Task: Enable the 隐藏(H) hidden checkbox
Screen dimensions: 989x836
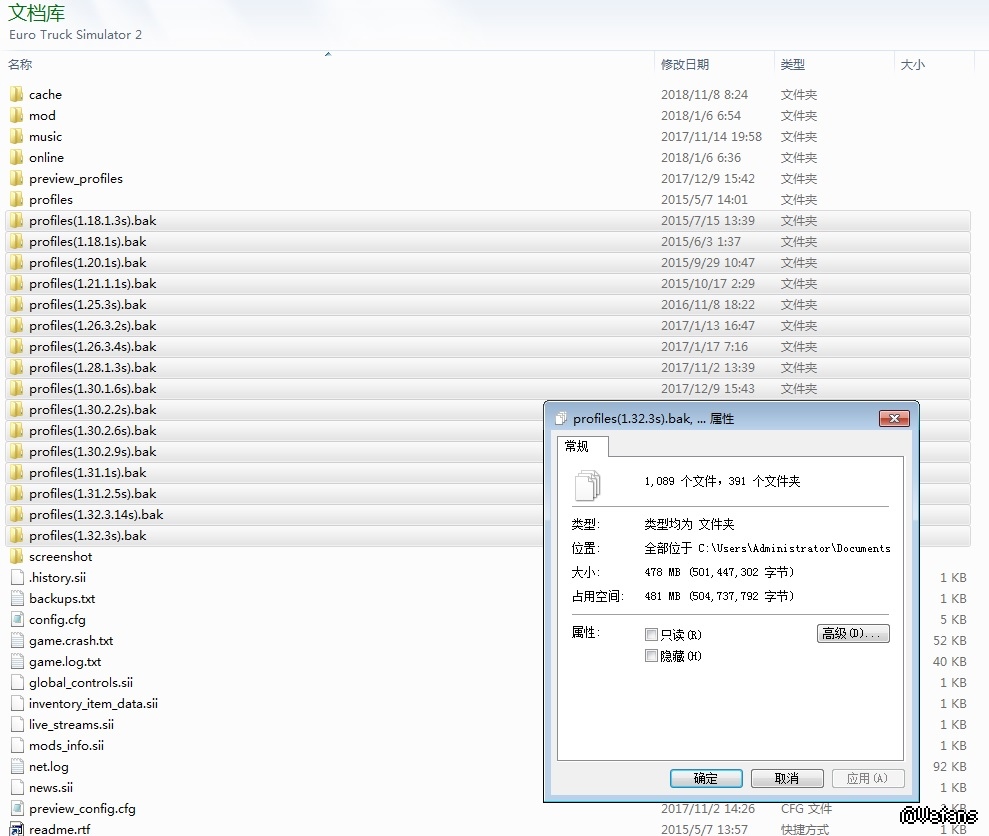Action: click(x=652, y=656)
